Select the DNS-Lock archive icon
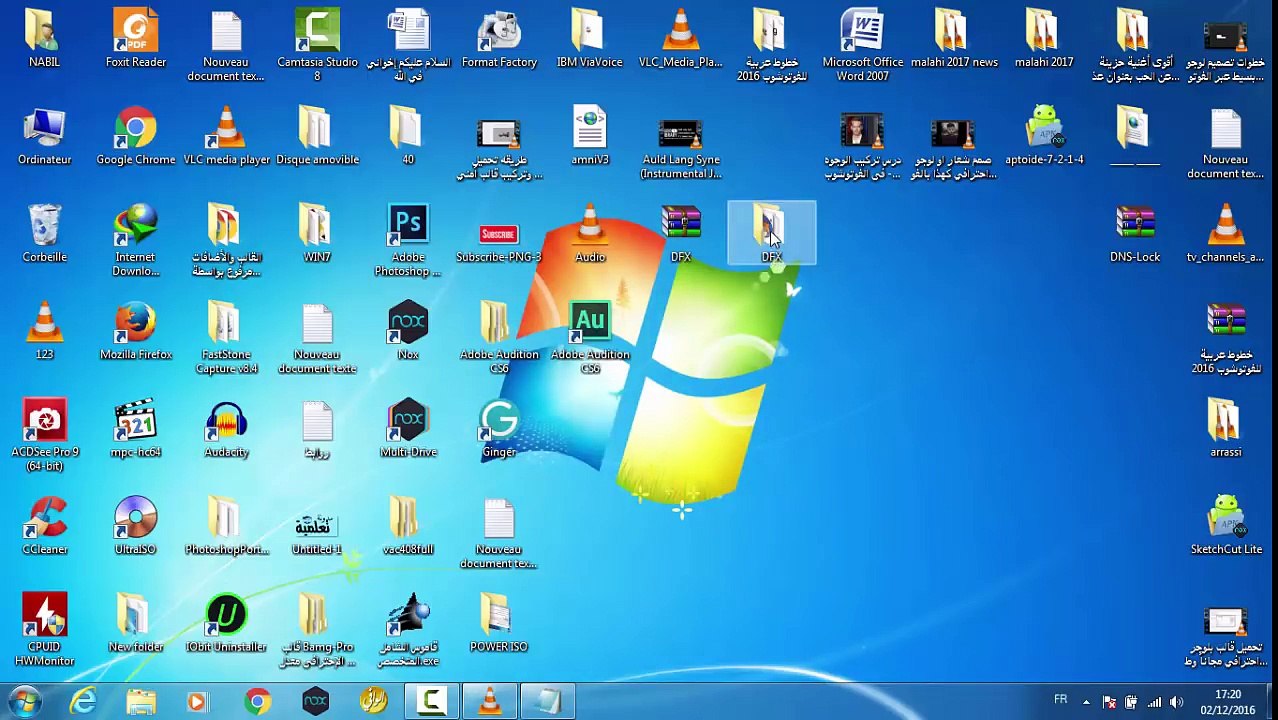This screenshot has height=720, width=1278. pyautogui.click(x=1135, y=233)
